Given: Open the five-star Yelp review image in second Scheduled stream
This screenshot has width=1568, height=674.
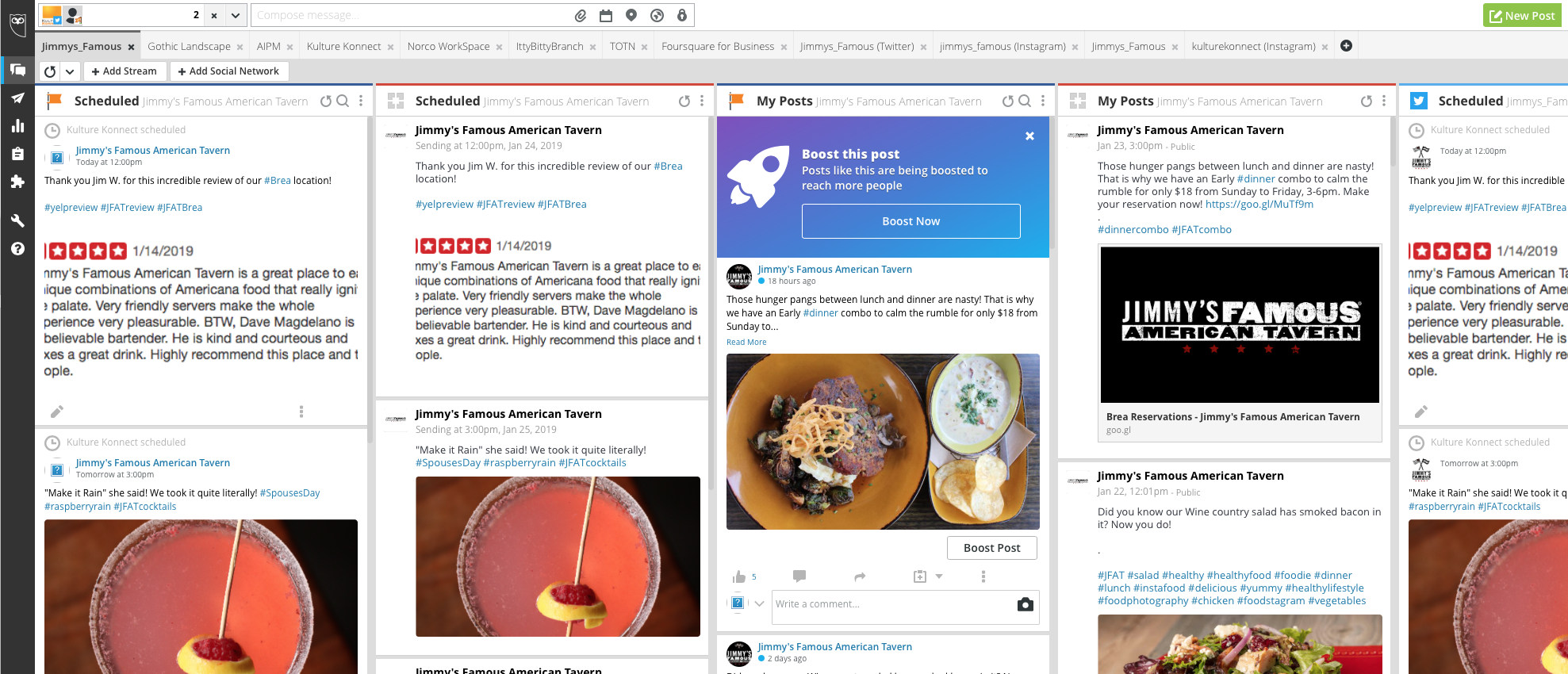Looking at the screenshot, I should [558, 300].
